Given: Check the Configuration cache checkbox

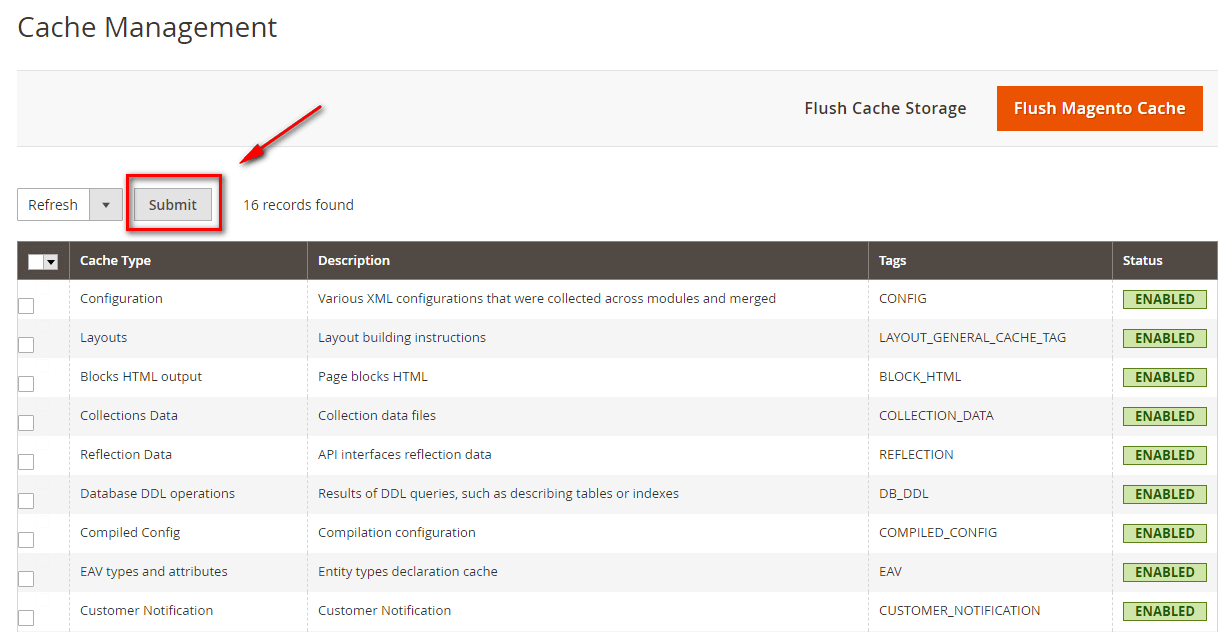Looking at the screenshot, I should pyautogui.click(x=25, y=305).
